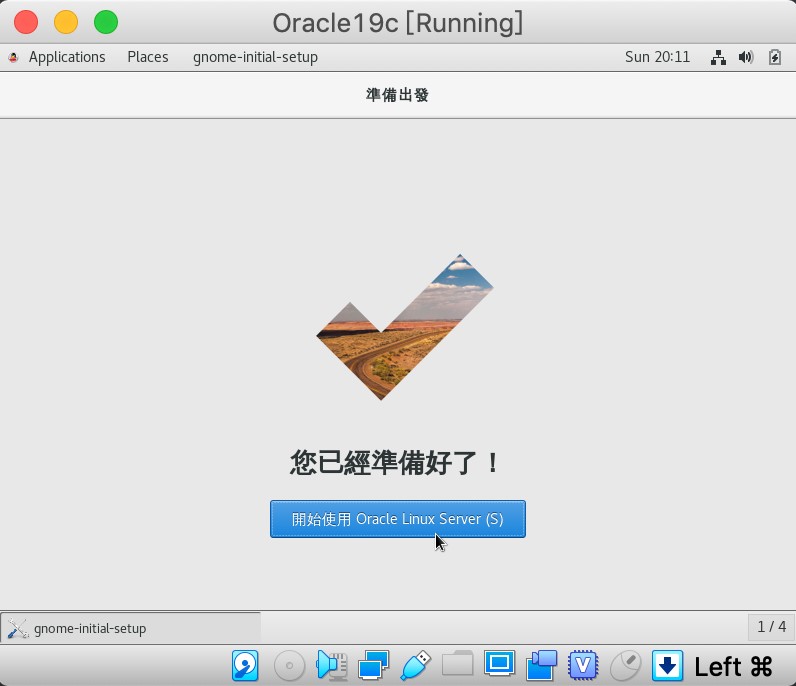This screenshot has width=796, height=686.
Task: Click the VirtualBox optical disc icon
Action: click(x=289, y=665)
